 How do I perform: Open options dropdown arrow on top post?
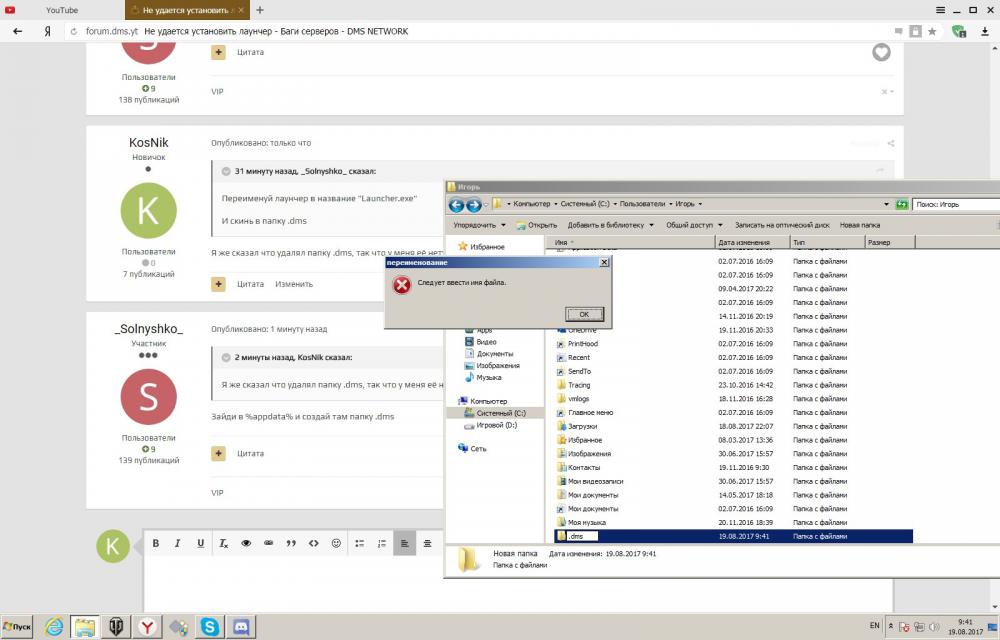coord(888,92)
